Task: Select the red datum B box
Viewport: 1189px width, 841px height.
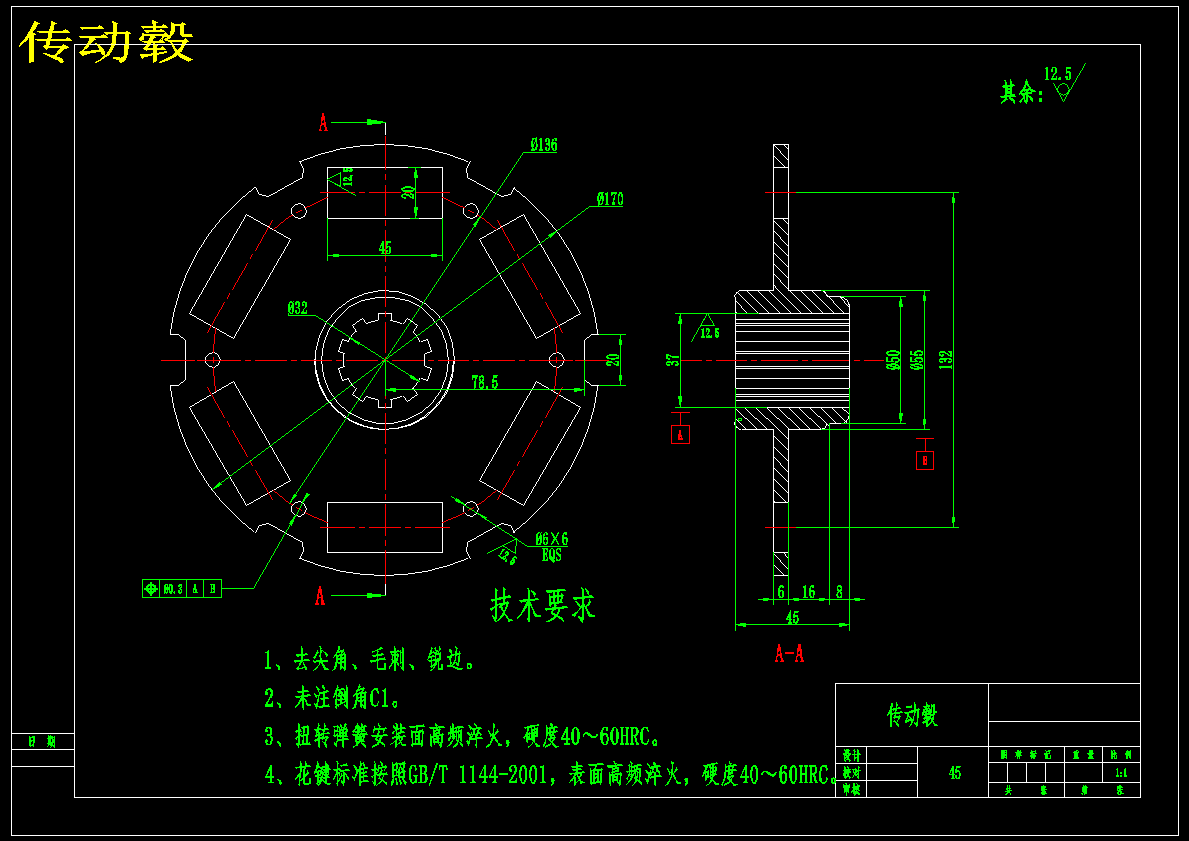Action: point(924,460)
